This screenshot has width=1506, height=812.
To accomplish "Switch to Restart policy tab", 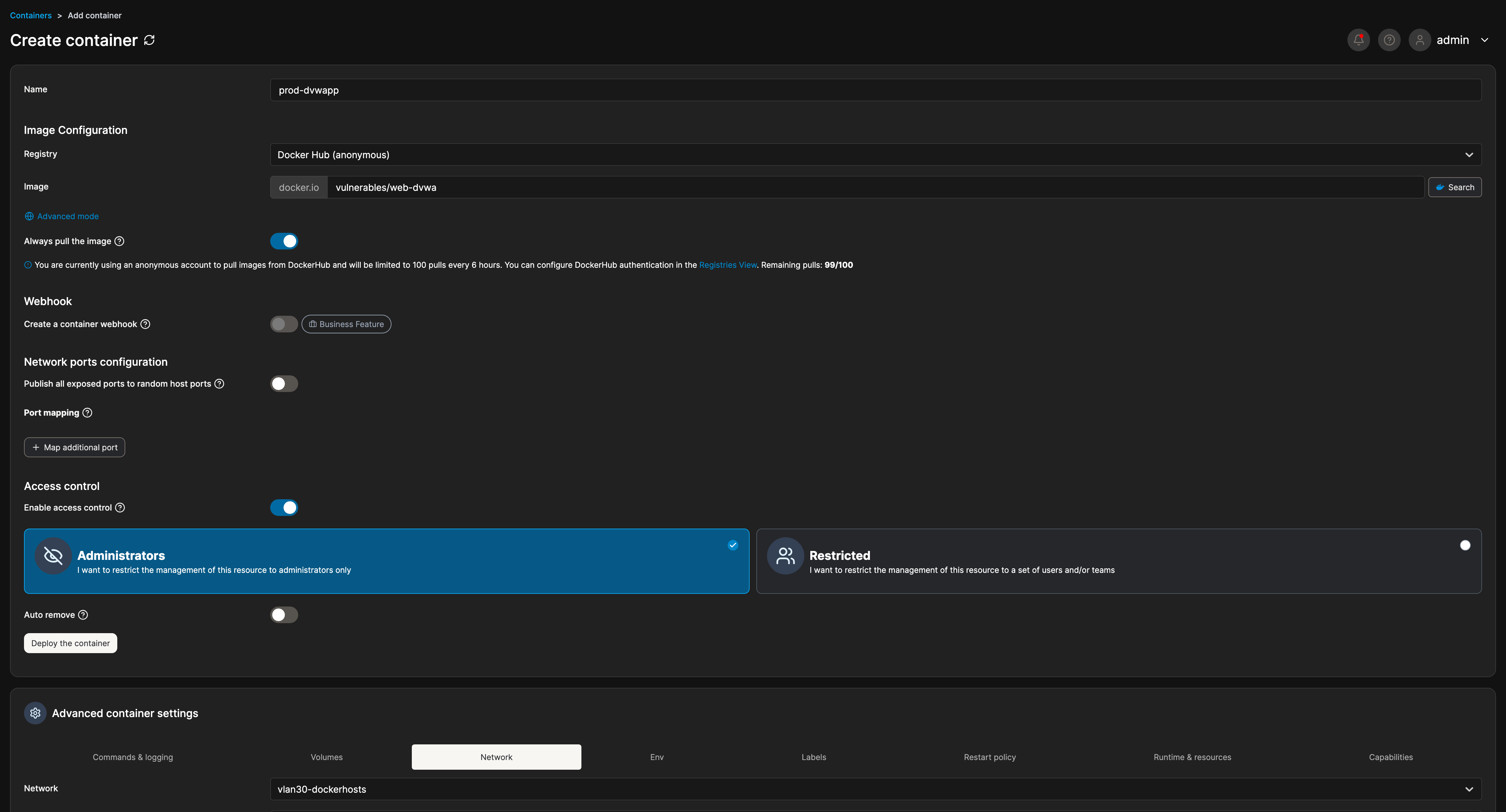I will coord(990,758).
